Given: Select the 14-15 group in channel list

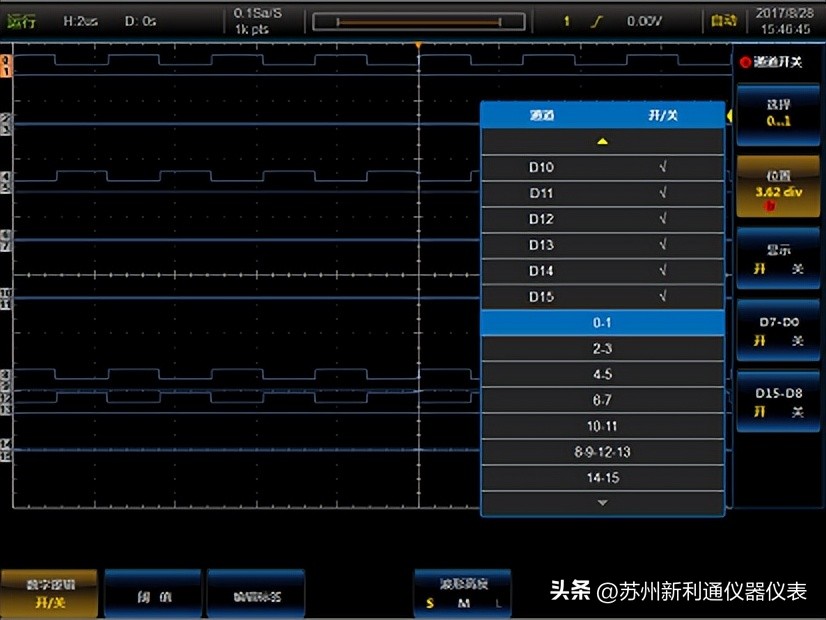Looking at the screenshot, I should point(602,477).
